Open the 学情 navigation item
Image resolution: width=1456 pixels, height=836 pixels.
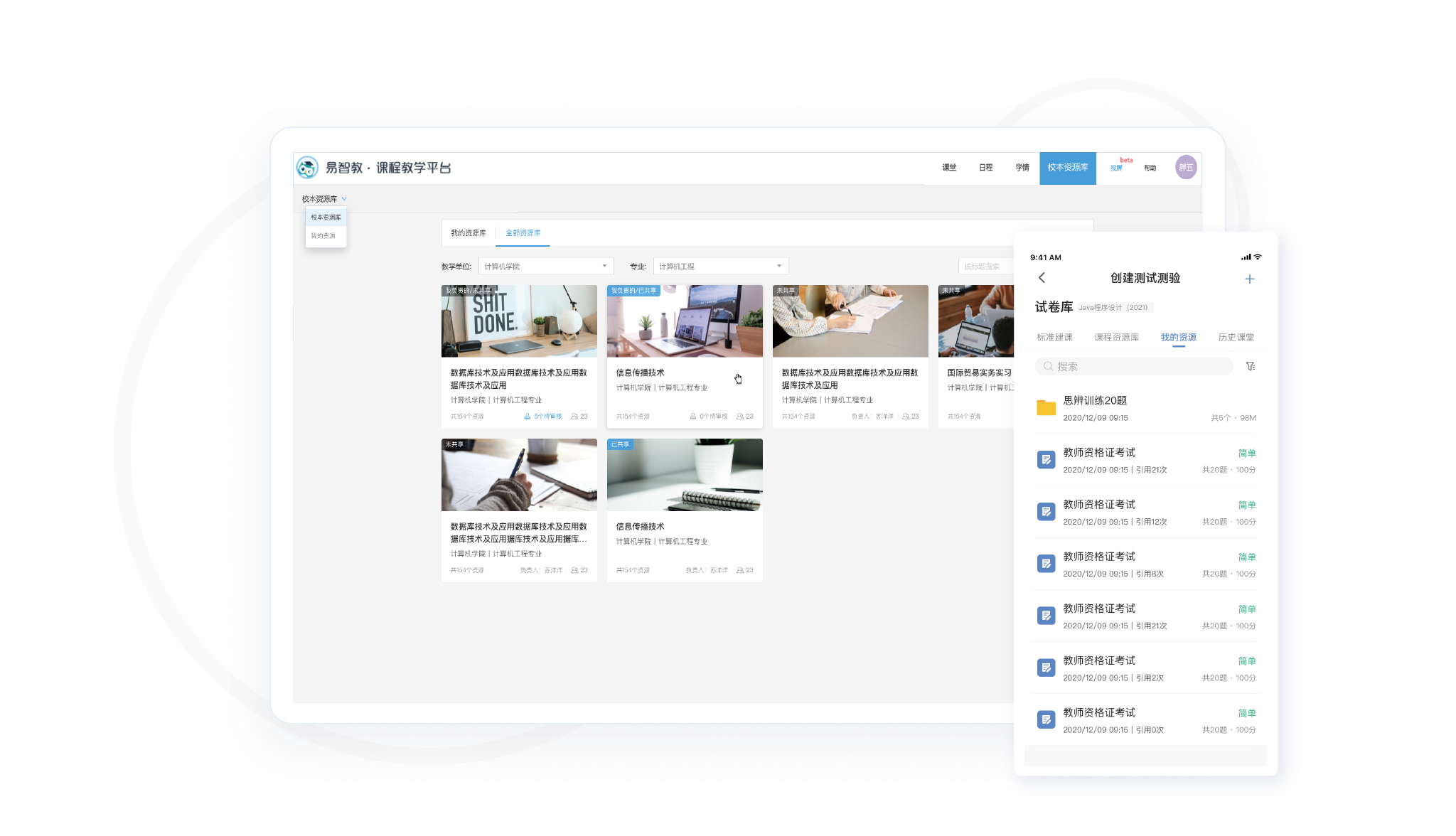coord(1022,168)
